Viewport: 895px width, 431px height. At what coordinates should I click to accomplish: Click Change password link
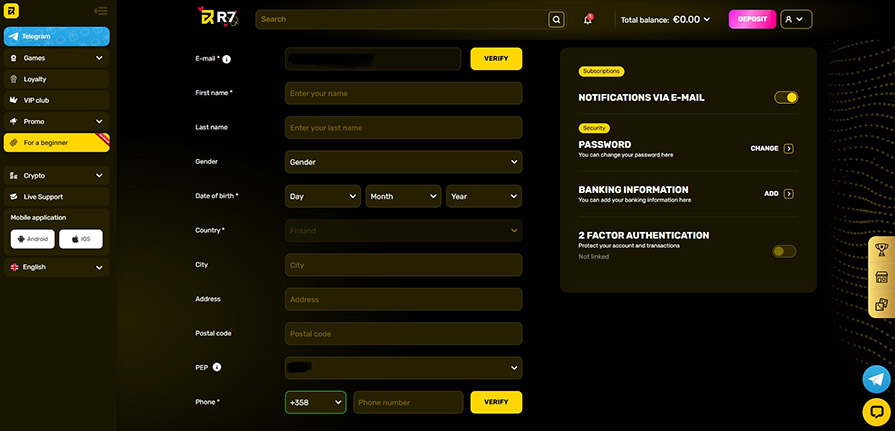(x=771, y=148)
